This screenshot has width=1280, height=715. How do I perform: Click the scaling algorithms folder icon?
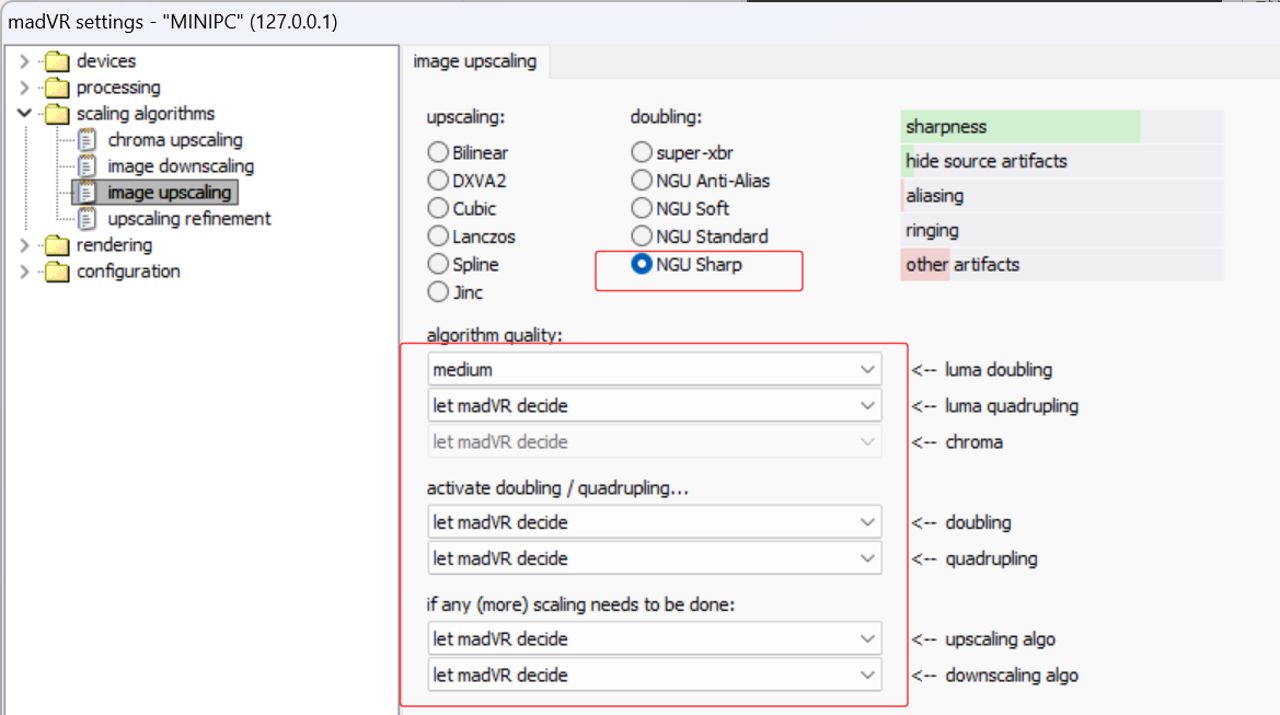(x=59, y=114)
